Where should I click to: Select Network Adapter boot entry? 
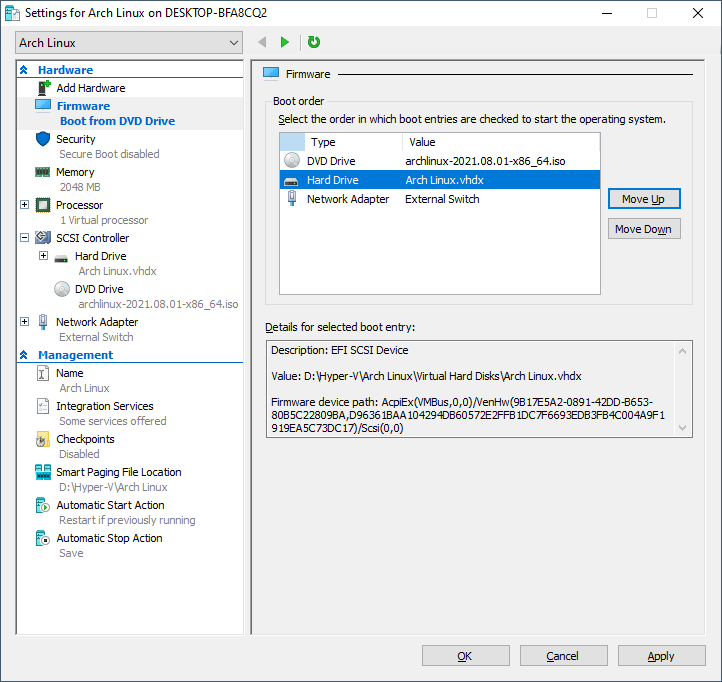(x=348, y=199)
